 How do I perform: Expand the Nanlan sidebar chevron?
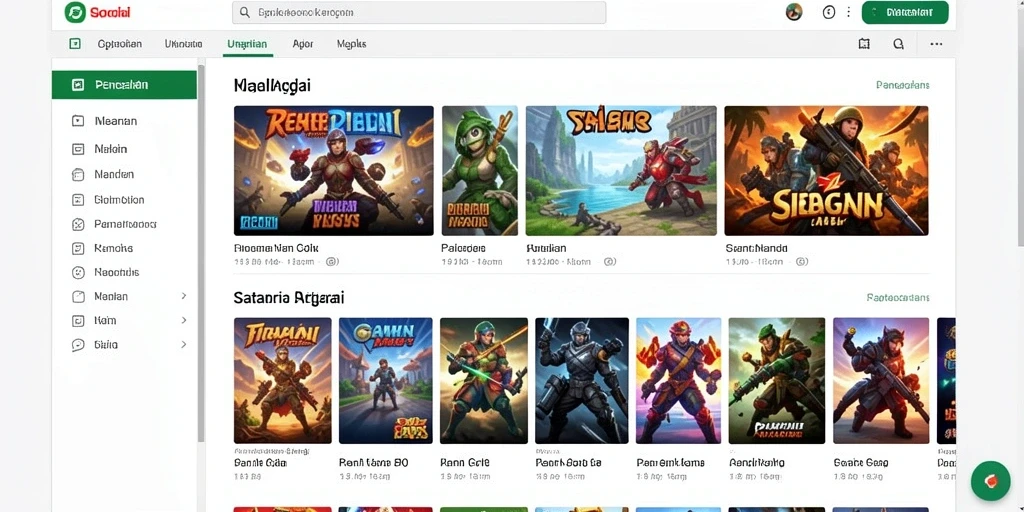[184, 296]
